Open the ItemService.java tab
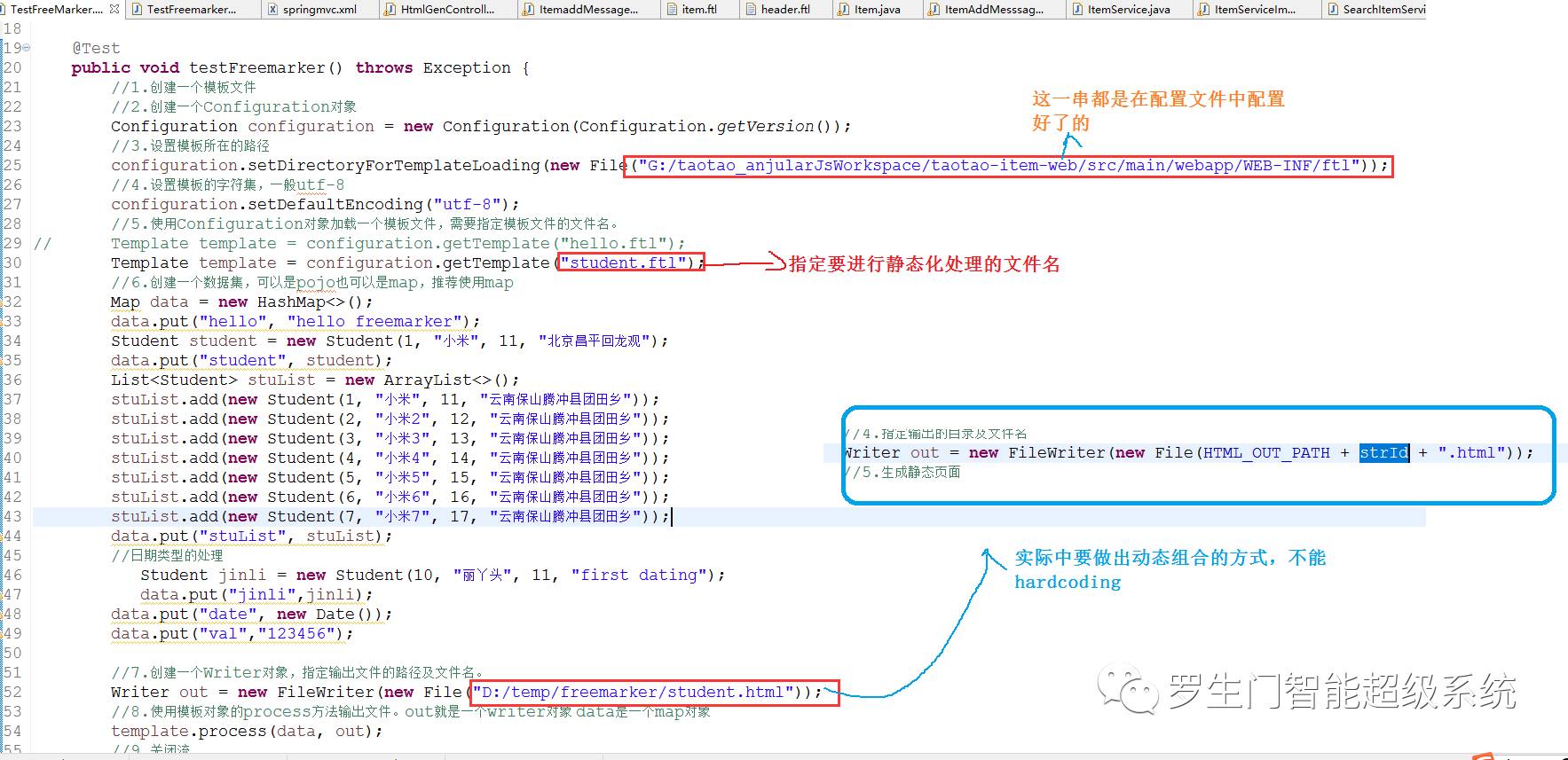Screen dimensions: 1568x760 [1129, 10]
